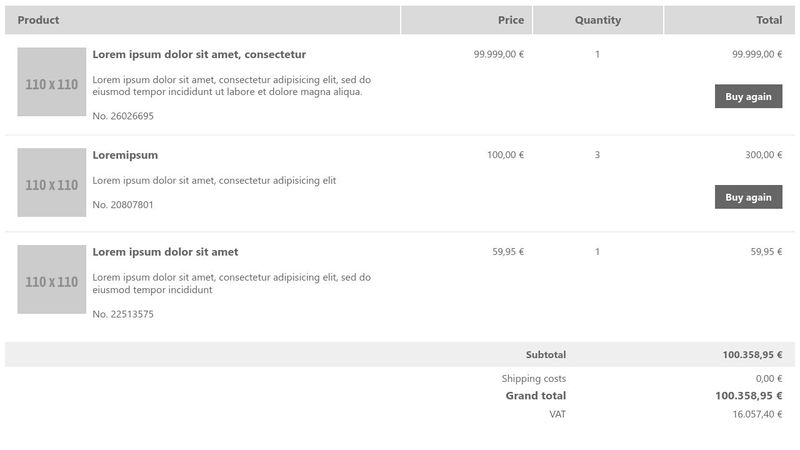
Task: Click the VAT amount 16.057,40 €
Action: tap(757, 414)
